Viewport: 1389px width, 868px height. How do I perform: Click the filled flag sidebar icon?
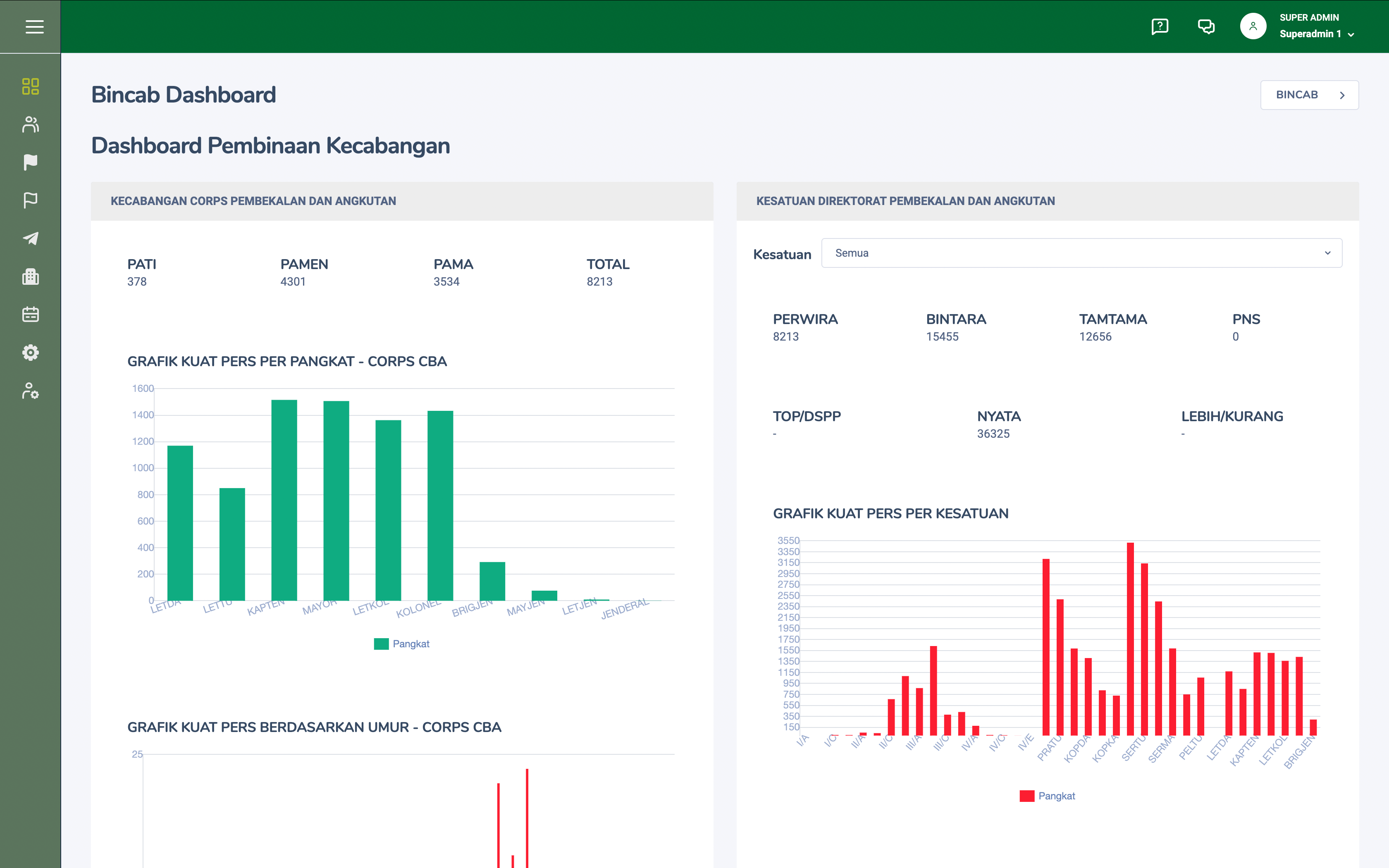31,162
